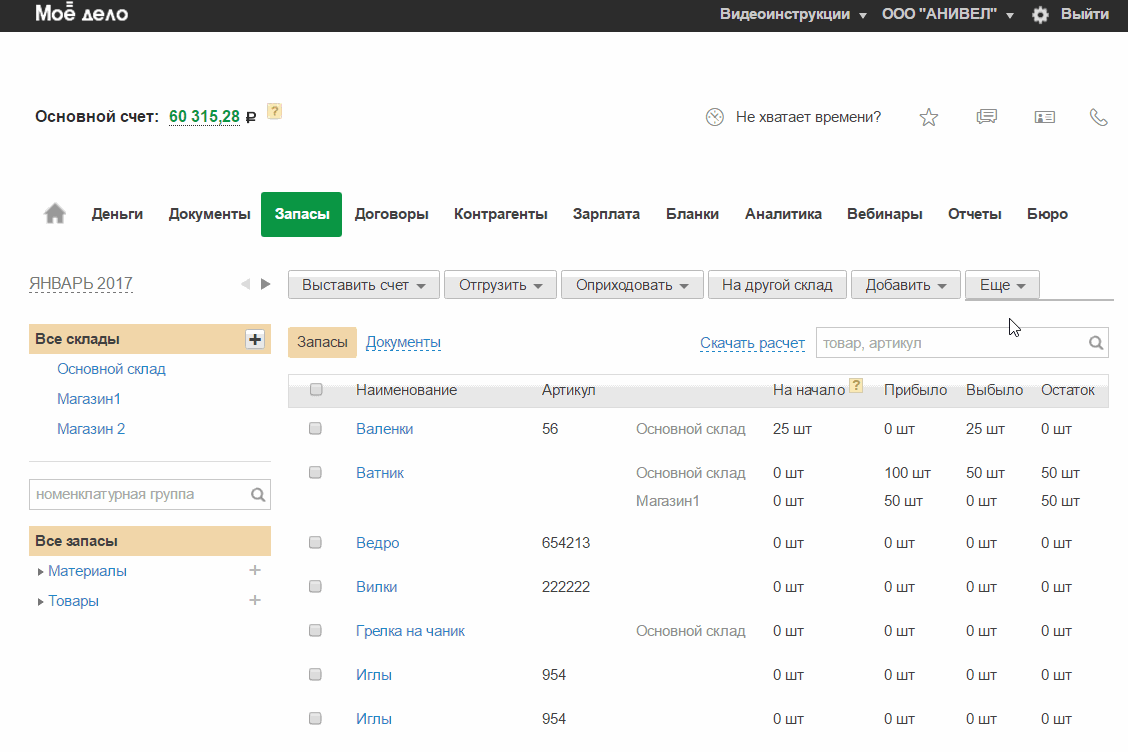Click the contact card icon

[x=1044, y=117]
